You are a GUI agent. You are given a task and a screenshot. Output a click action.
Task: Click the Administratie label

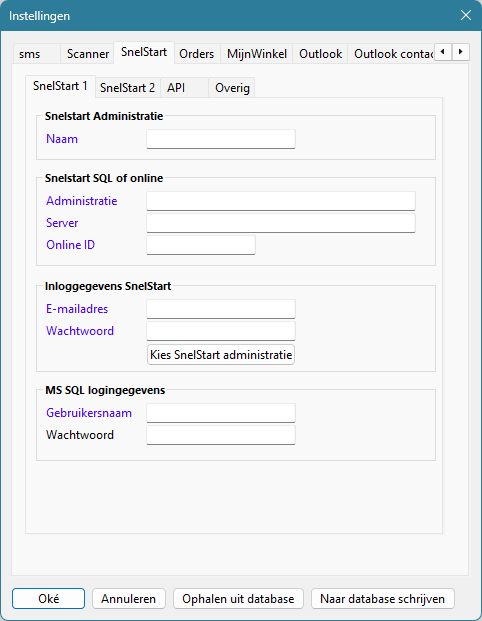tap(82, 201)
